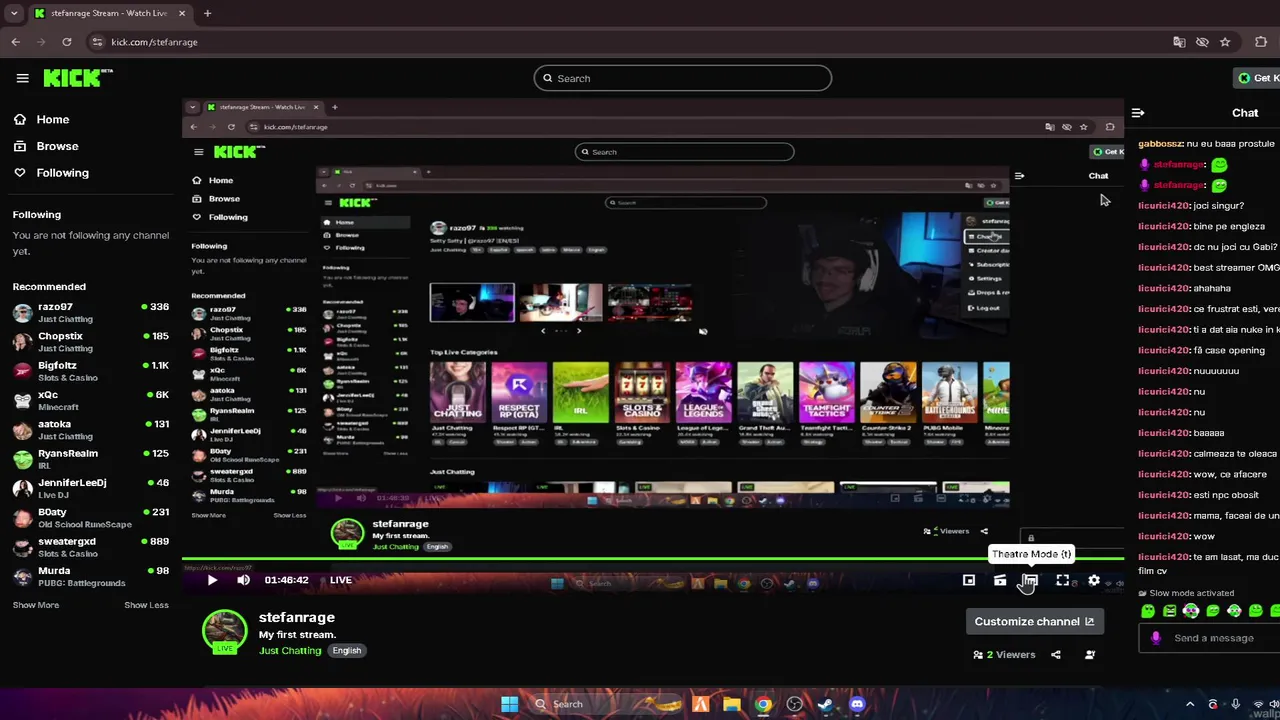Play the stream with the play button
The width and height of the screenshot is (1280, 720).
tap(212, 580)
